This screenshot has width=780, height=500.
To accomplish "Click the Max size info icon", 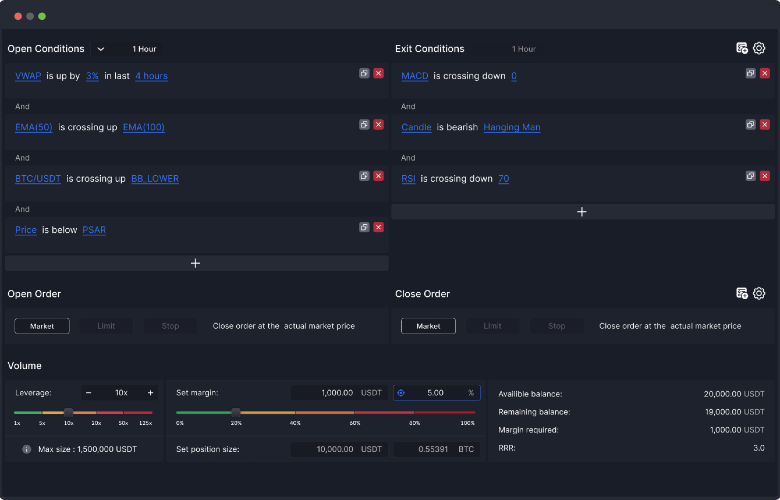I will pos(26,449).
